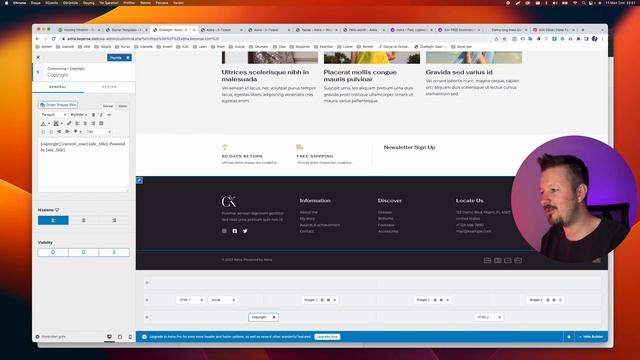Image resolution: width=640 pixels, height=360 pixels.
Task: Switch to the General tab
Action: click(x=58, y=87)
